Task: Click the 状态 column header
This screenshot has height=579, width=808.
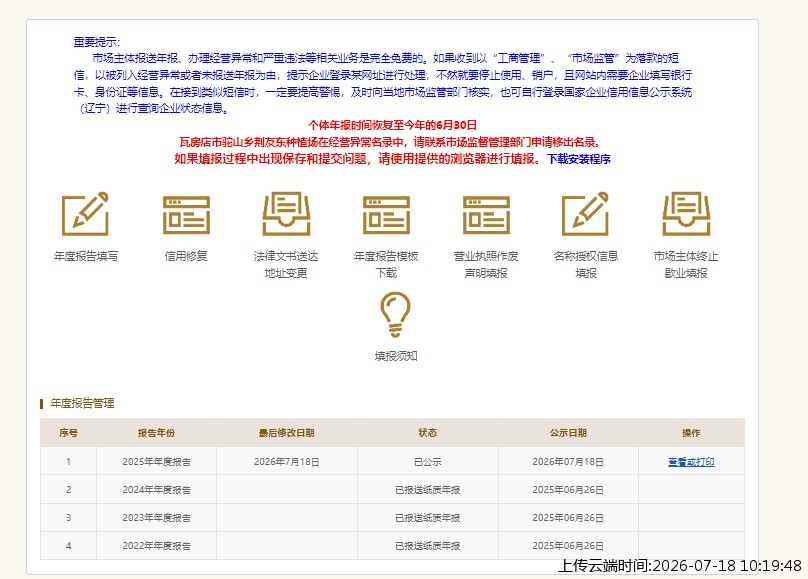Action: (x=428, y=433)
